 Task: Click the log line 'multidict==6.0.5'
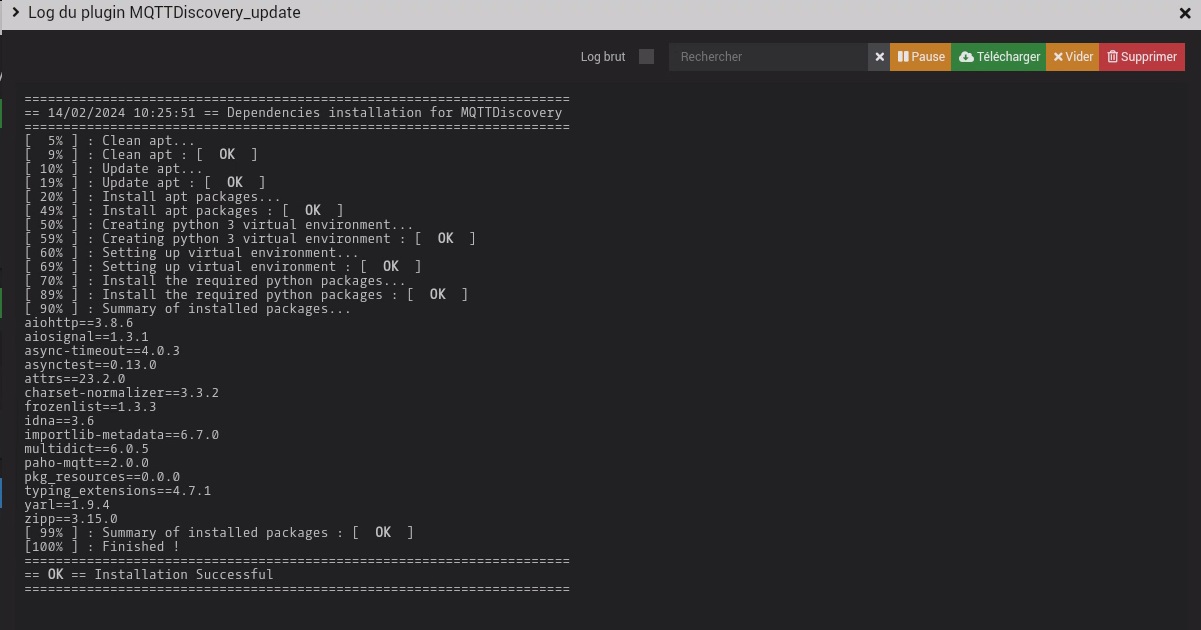coord(87,449)
